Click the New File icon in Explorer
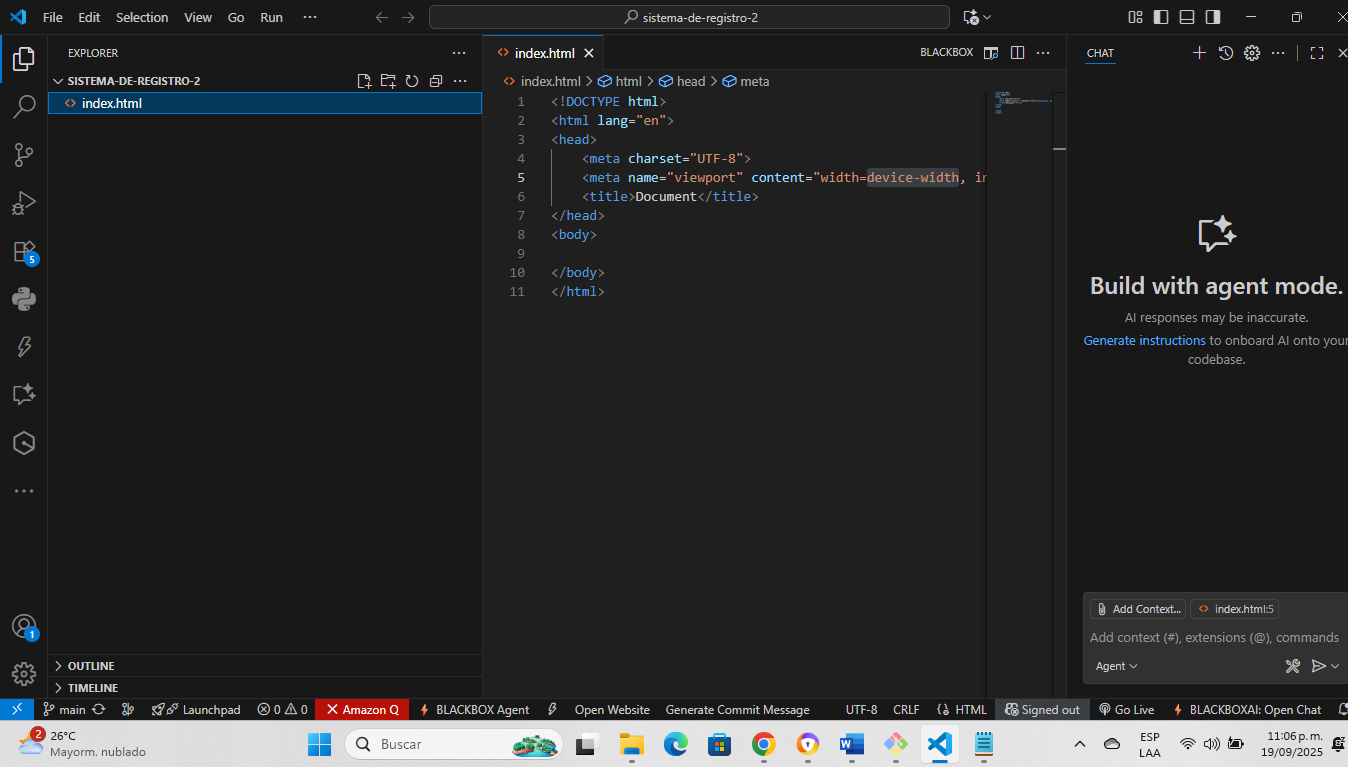 pyautogui.click(x=364, y=81)
